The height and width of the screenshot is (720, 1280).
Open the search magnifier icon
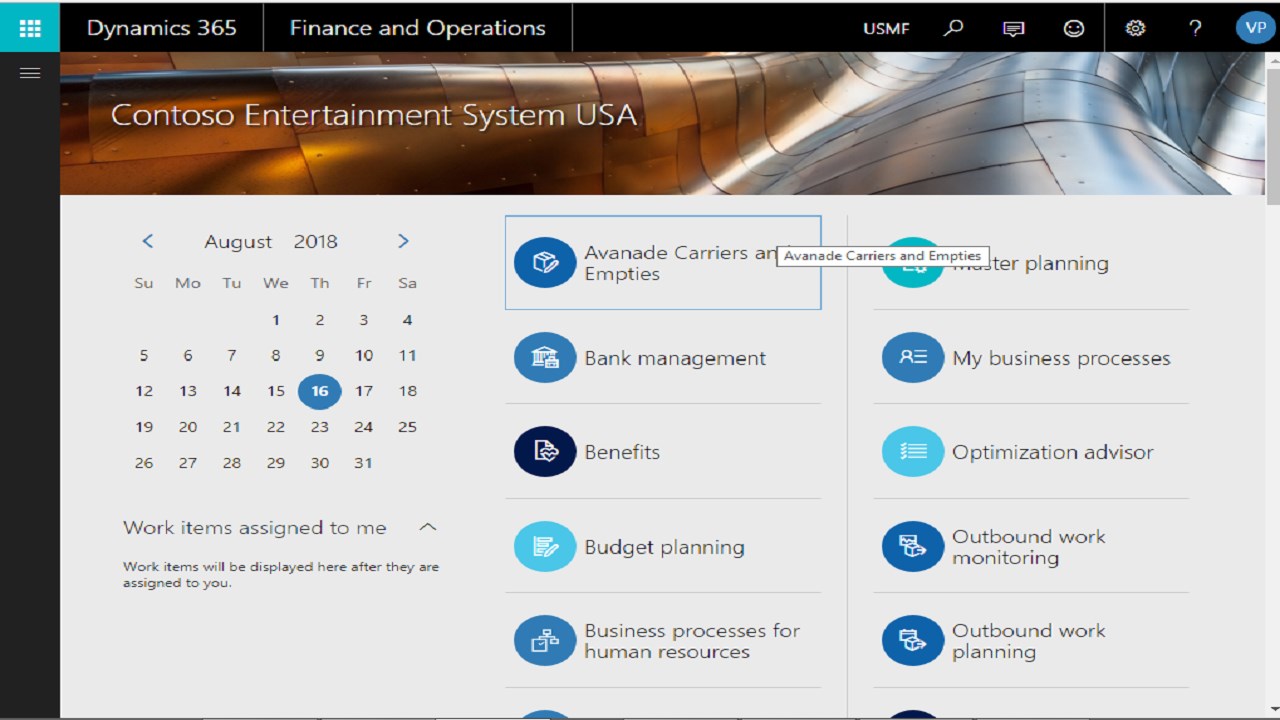(x=953, y=28)
